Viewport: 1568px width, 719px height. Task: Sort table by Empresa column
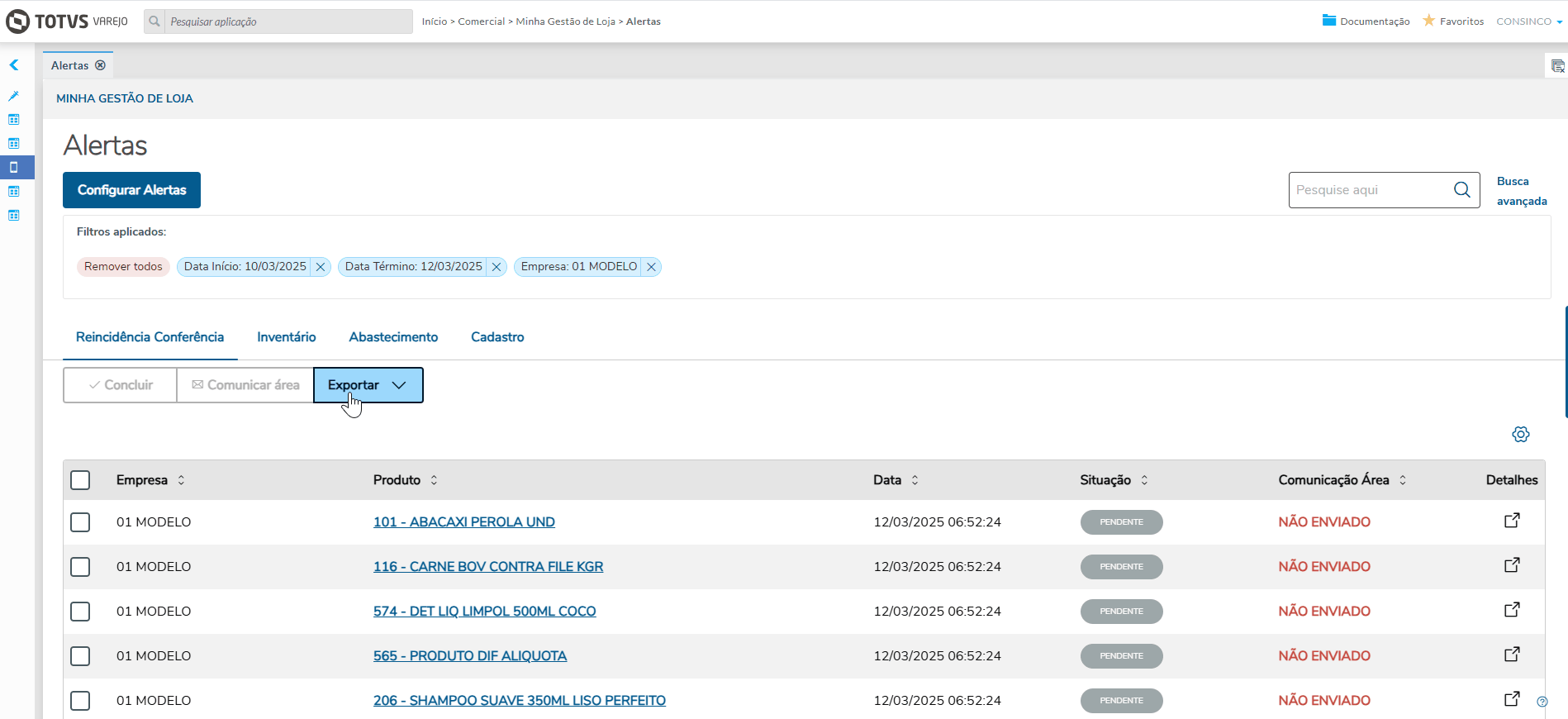[181, 480]
